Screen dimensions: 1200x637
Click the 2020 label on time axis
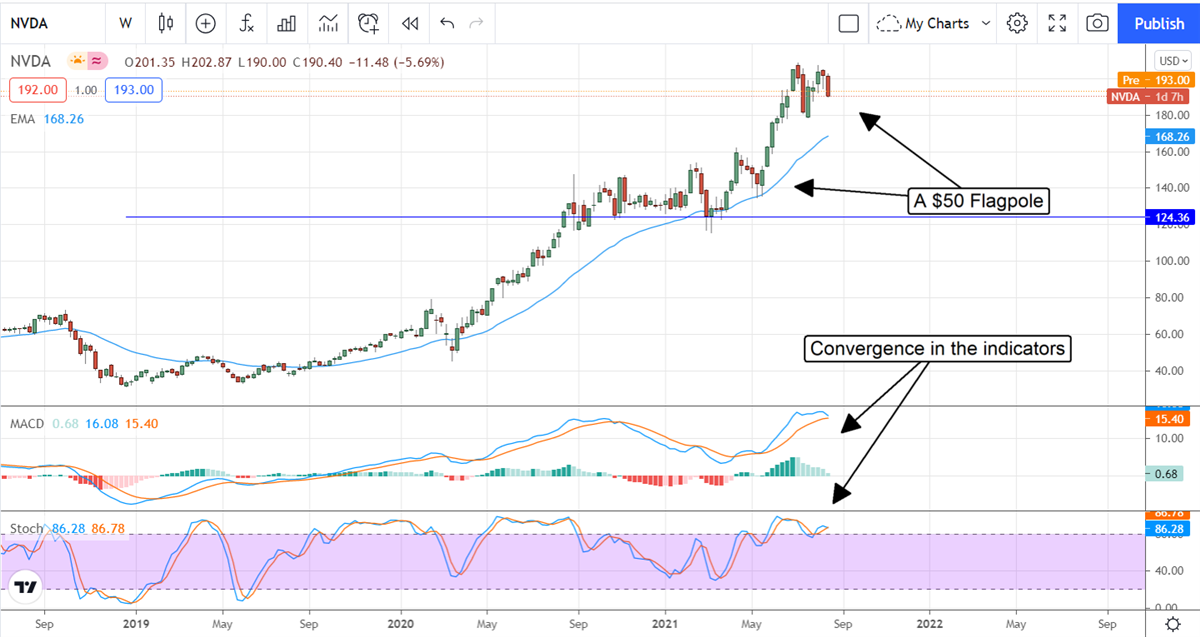point(400,622)
